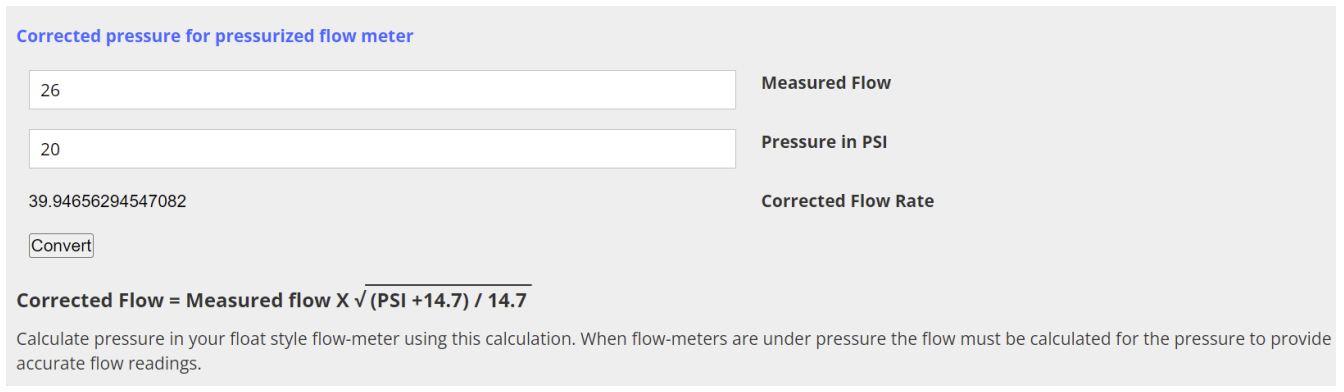The height and width of the screenshot is (392, 1344).
Task: Click the word "pressurized" in the heading
Action: [x=270, y=36]
